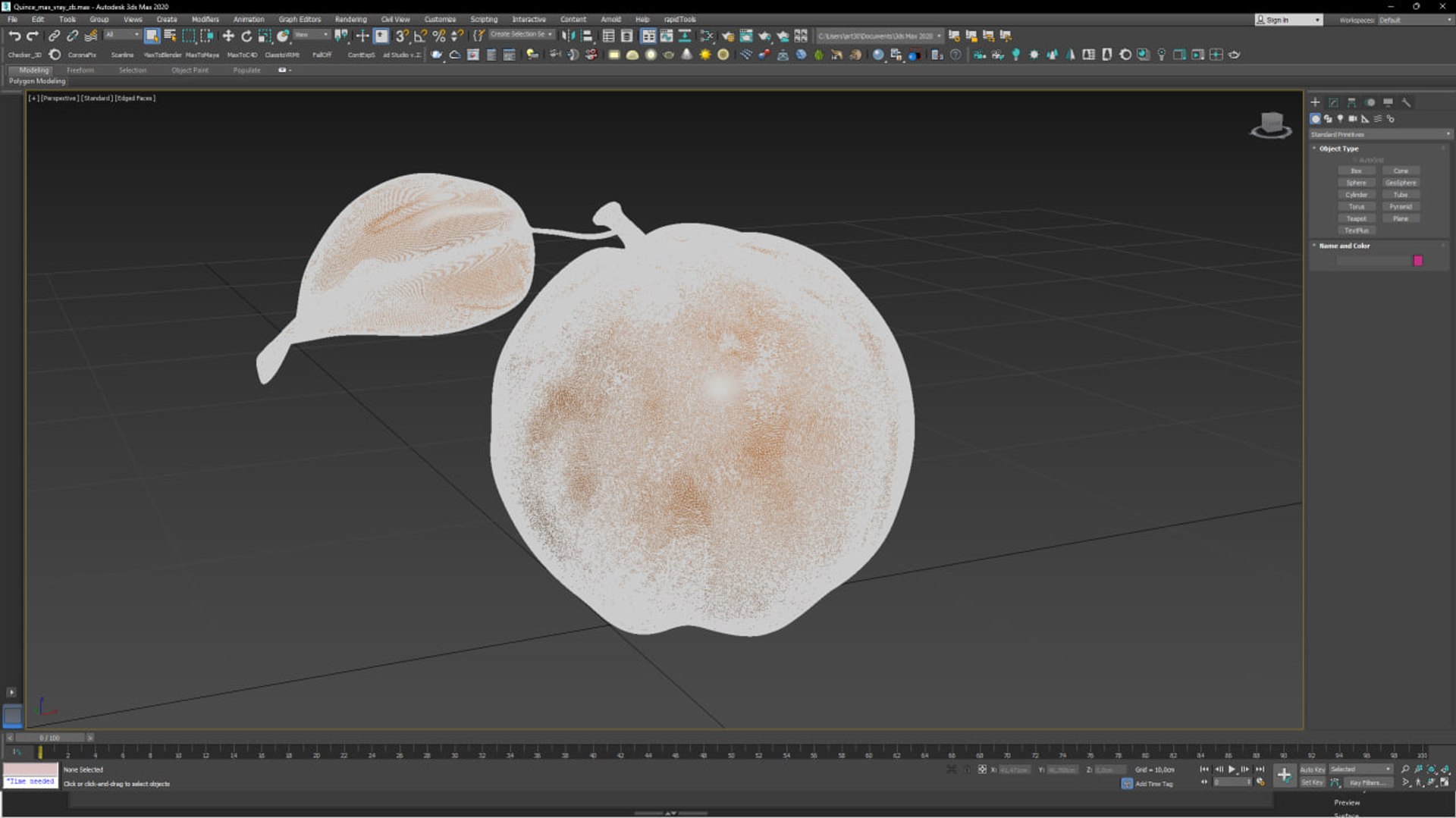Open the magenta object color swatch
Viewport: 1456px width, 818px height.
(1418, 261)
